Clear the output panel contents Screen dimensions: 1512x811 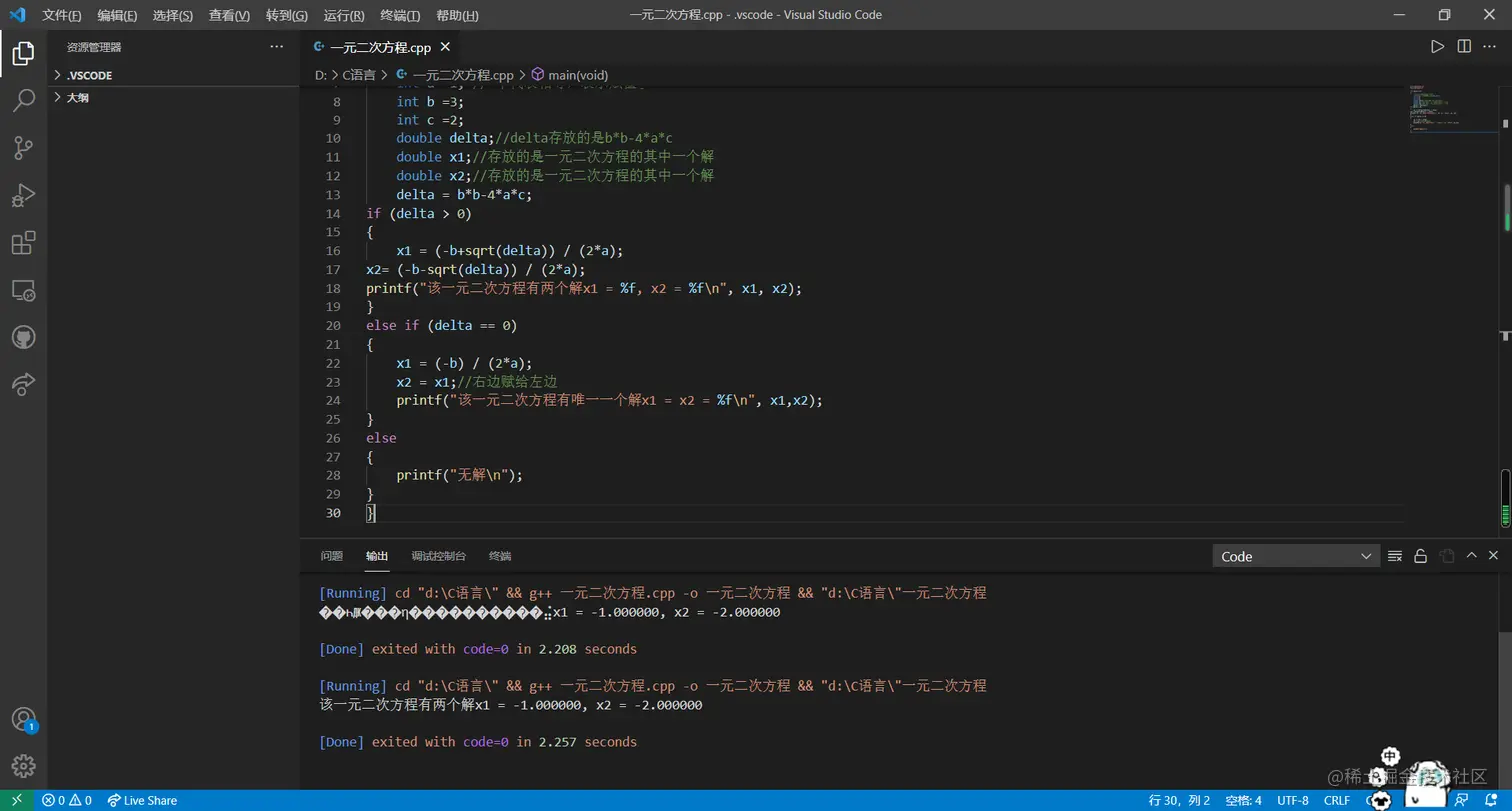[x=1395, y=556]
